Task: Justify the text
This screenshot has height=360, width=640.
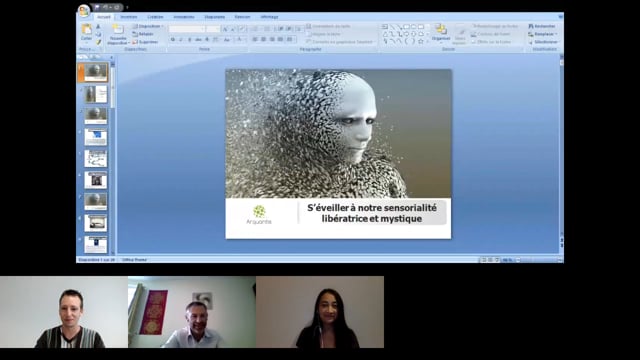Action: click(280, 40)
